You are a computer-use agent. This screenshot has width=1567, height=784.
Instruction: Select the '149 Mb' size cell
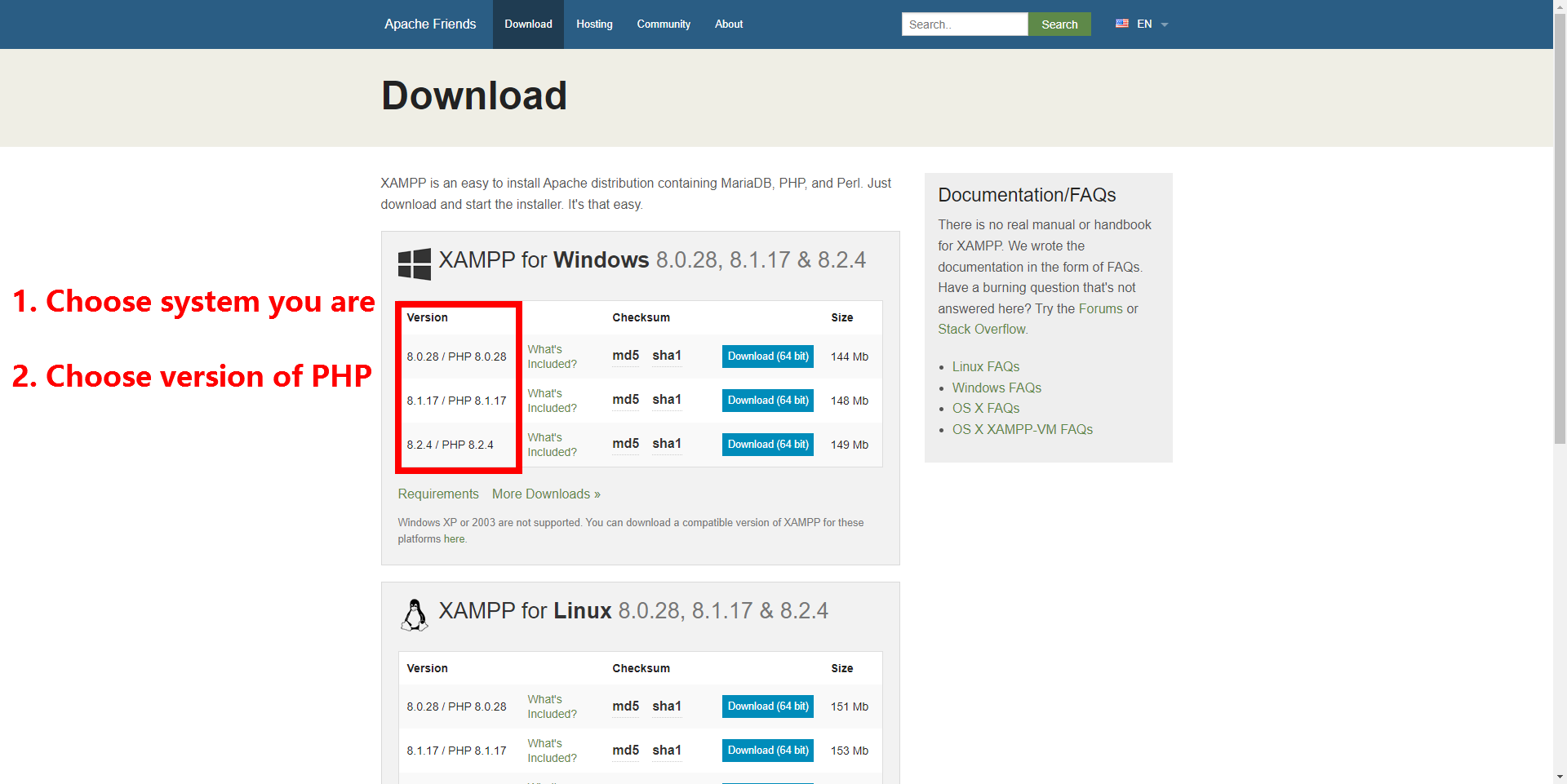850,445
